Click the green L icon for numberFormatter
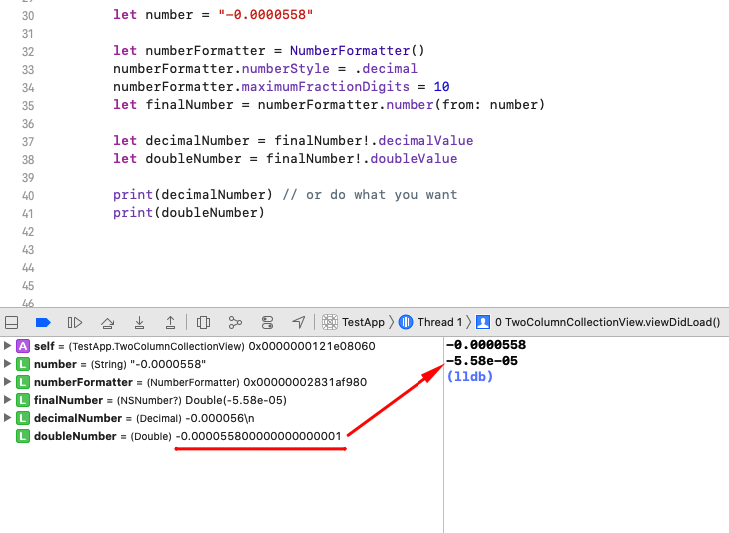 pyautogui.click(x=23, y=382)
